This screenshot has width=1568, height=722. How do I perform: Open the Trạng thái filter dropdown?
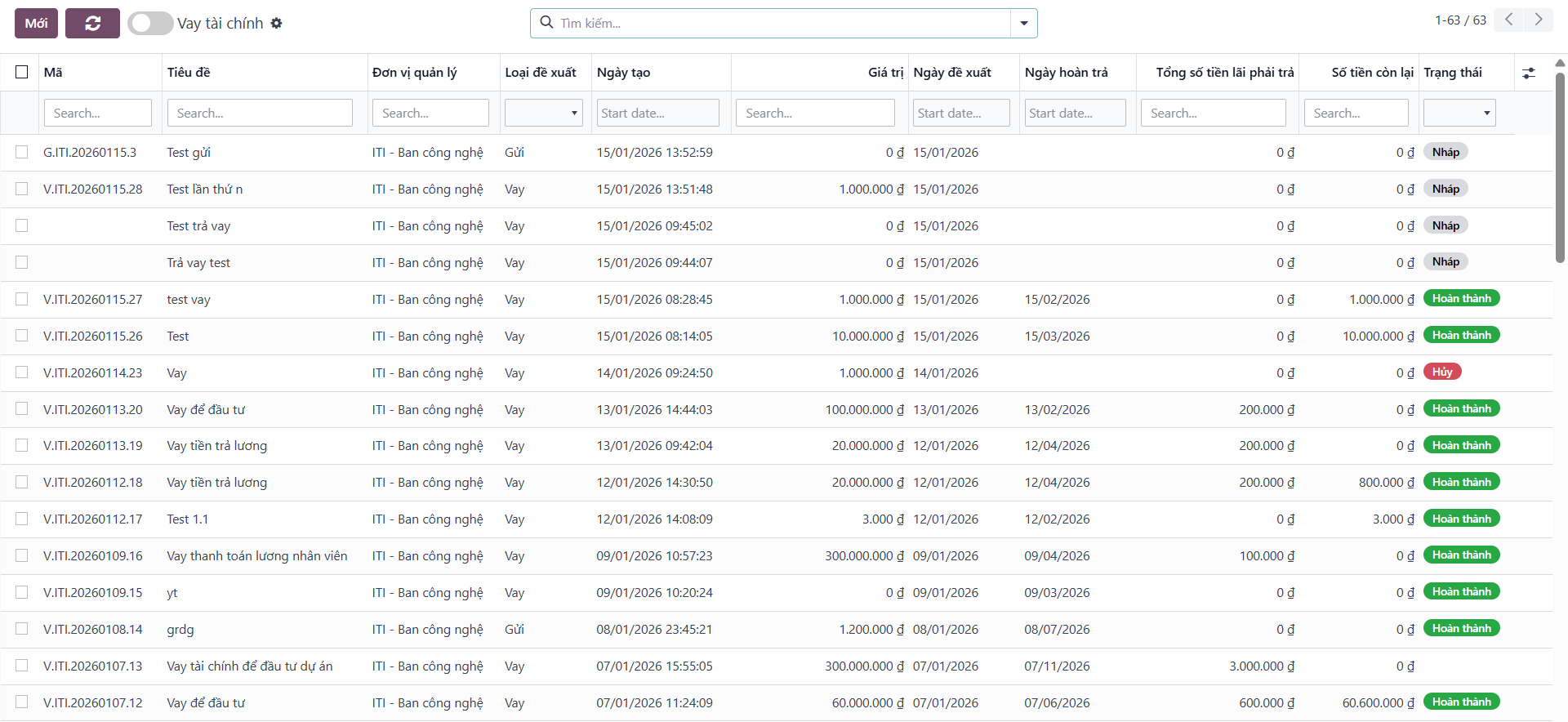pos(1459,113)
